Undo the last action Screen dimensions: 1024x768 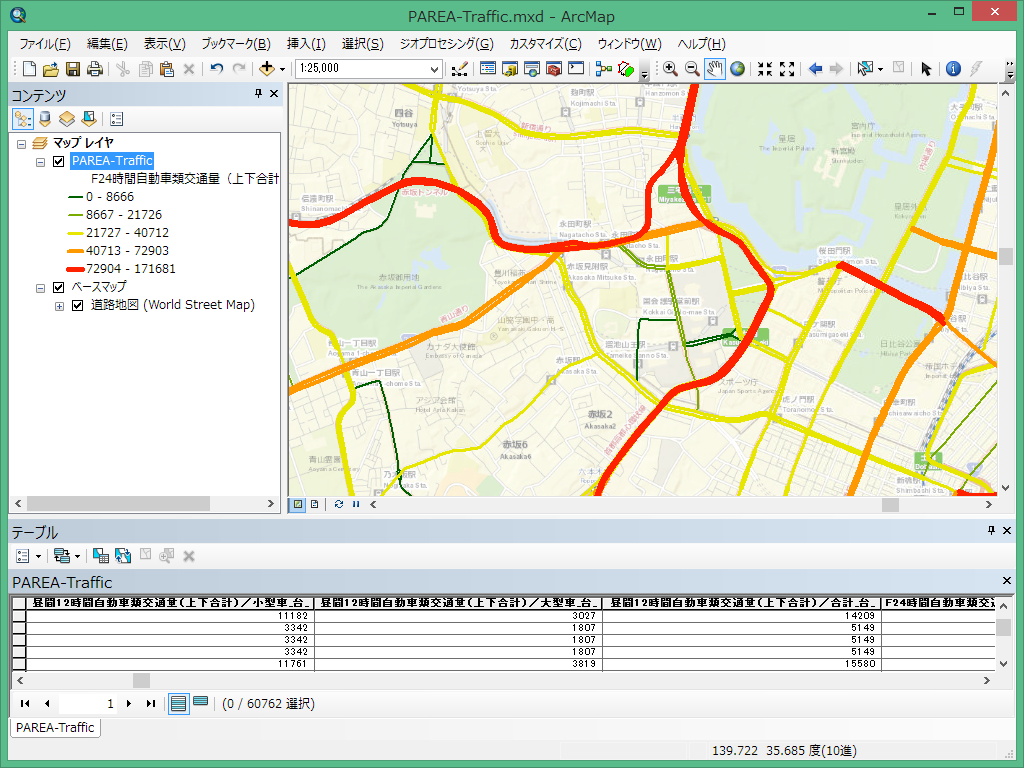(217, 69)
